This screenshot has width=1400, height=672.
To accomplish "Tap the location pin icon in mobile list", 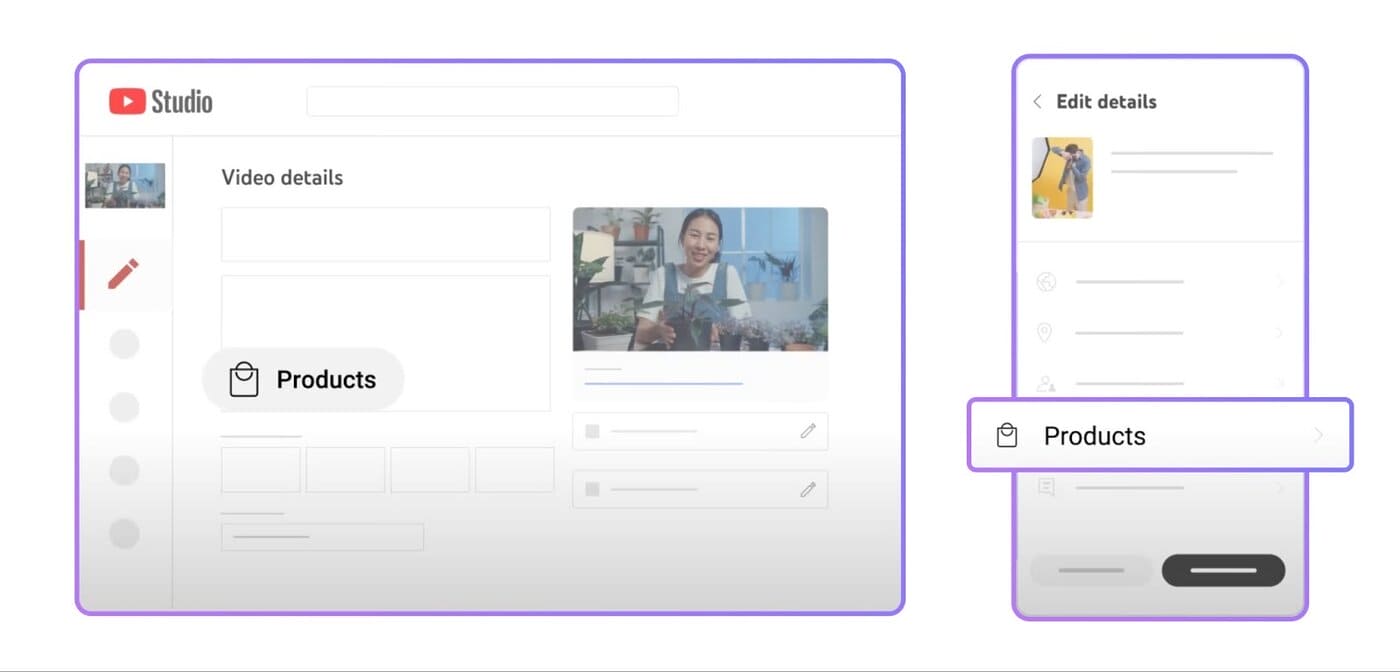I will (1044, 333).
